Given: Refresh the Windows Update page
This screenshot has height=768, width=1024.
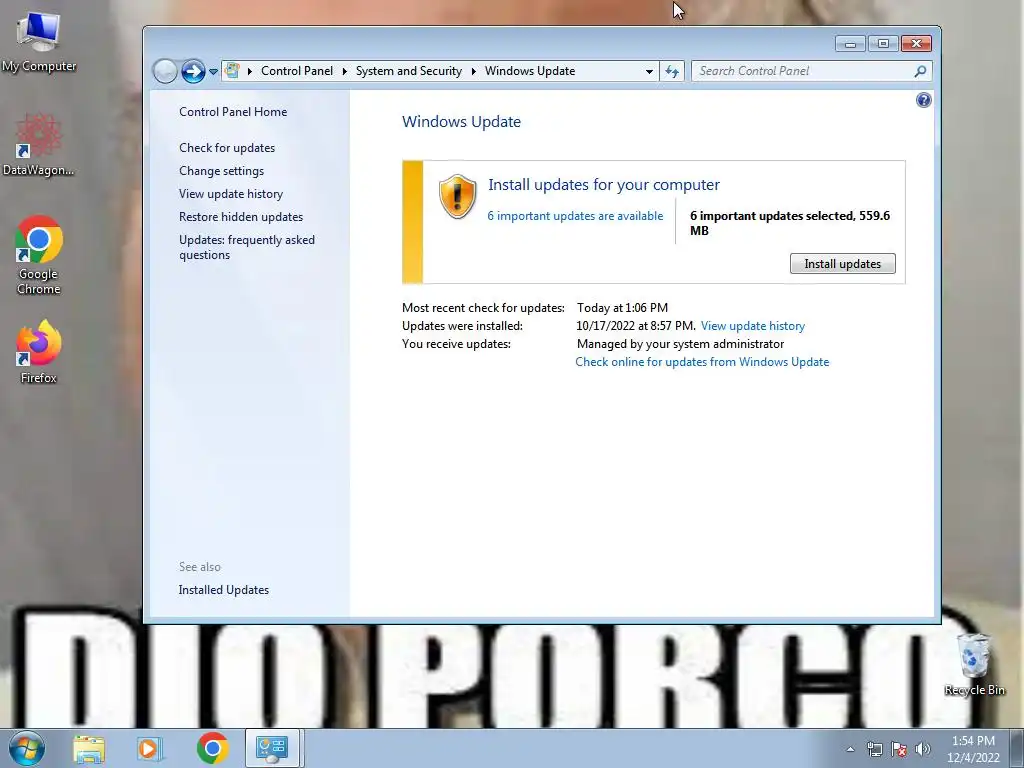Looking at the screenshot, I should [x=672, y=71].
